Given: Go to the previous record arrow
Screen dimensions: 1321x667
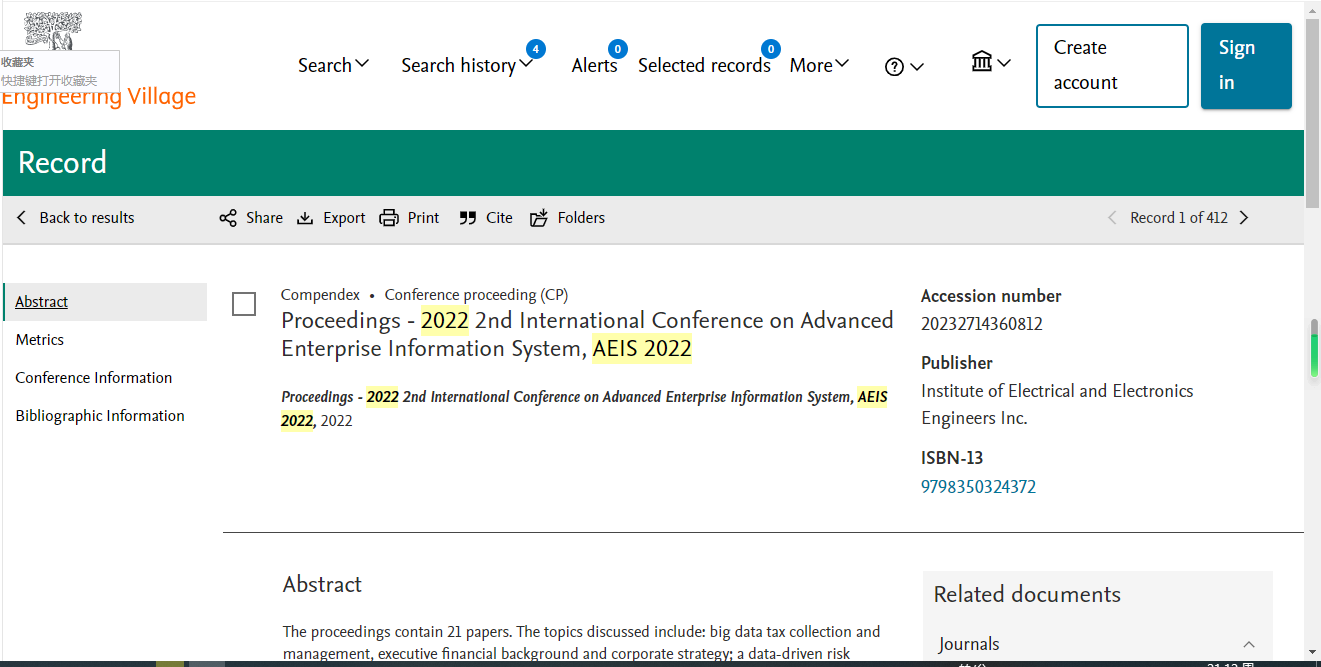Looking at the screenshot, I should tap(1112, 218).
